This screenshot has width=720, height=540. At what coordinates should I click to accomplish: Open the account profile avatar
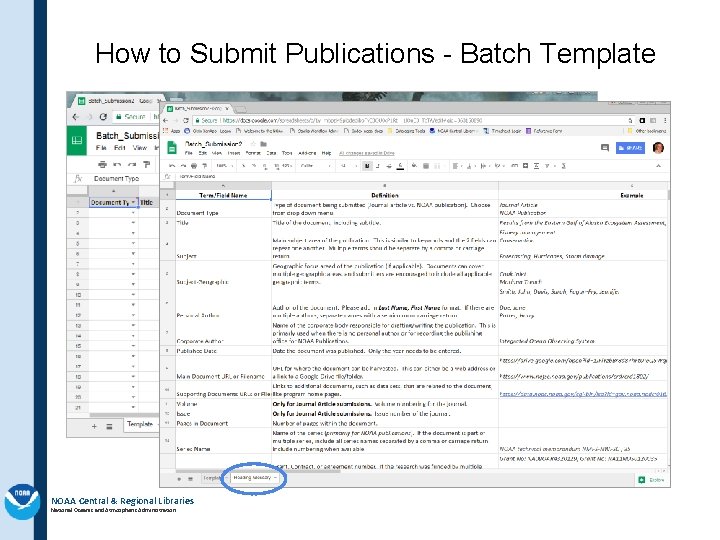[x=658, y=148]
